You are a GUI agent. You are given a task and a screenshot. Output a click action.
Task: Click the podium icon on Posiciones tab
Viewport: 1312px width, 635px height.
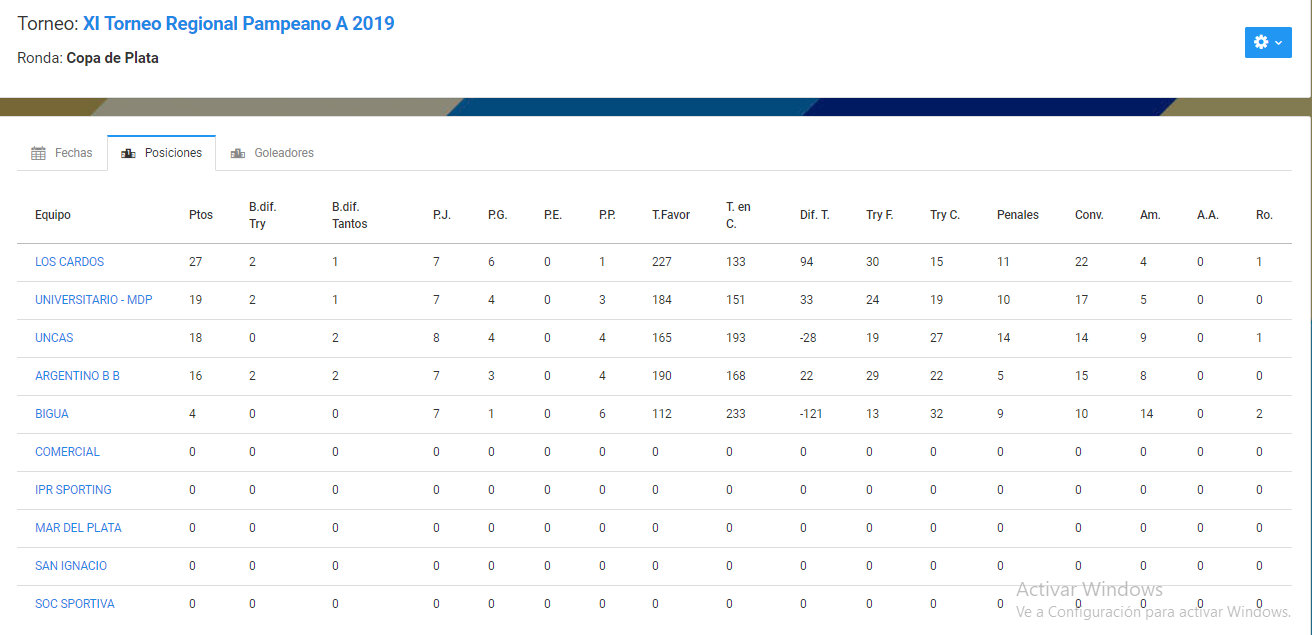pos(128,154)
